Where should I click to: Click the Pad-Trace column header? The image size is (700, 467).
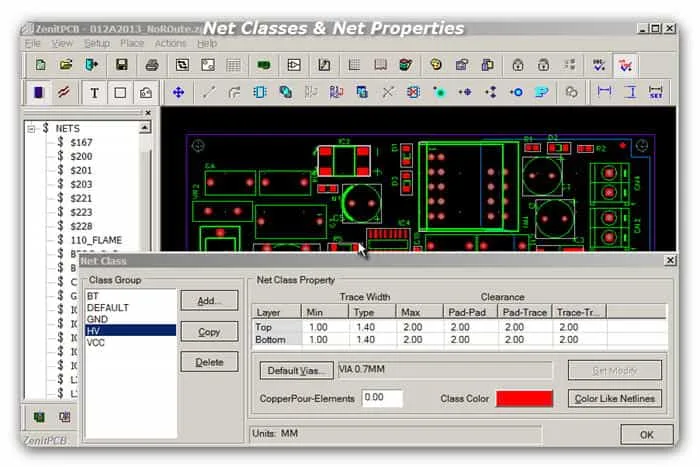pos(525,312)
